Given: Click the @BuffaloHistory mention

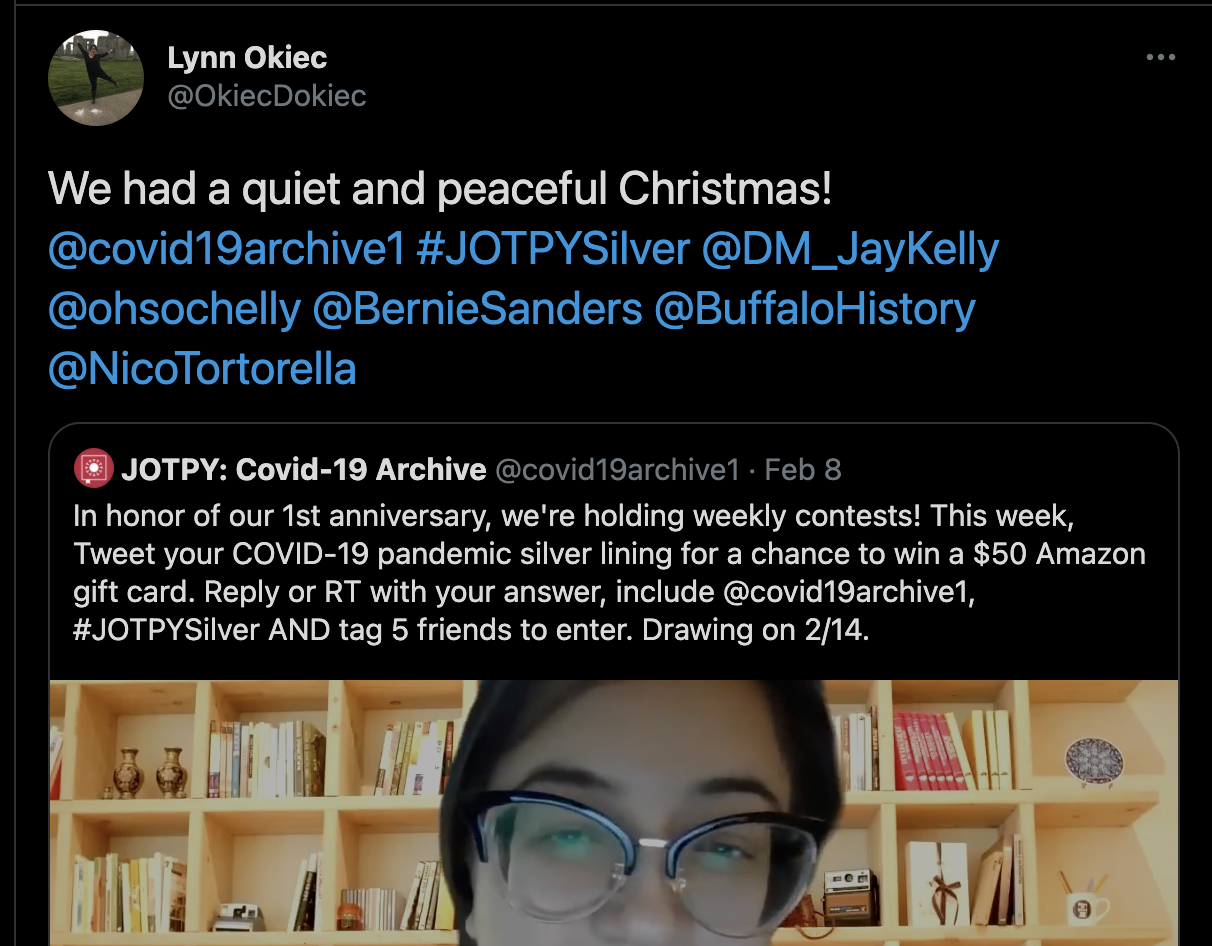Looking at the screenshot, I should click(814, 310).
